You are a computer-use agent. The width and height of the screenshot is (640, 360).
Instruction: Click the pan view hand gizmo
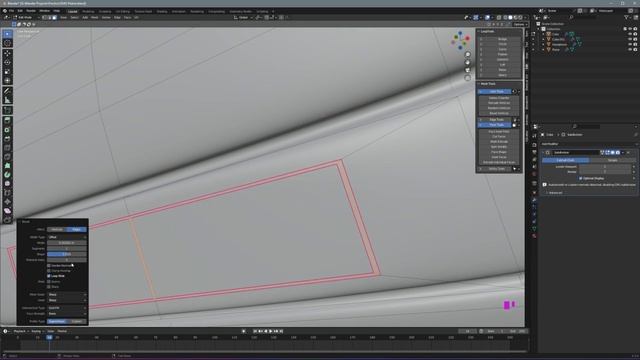click(468, 62)
